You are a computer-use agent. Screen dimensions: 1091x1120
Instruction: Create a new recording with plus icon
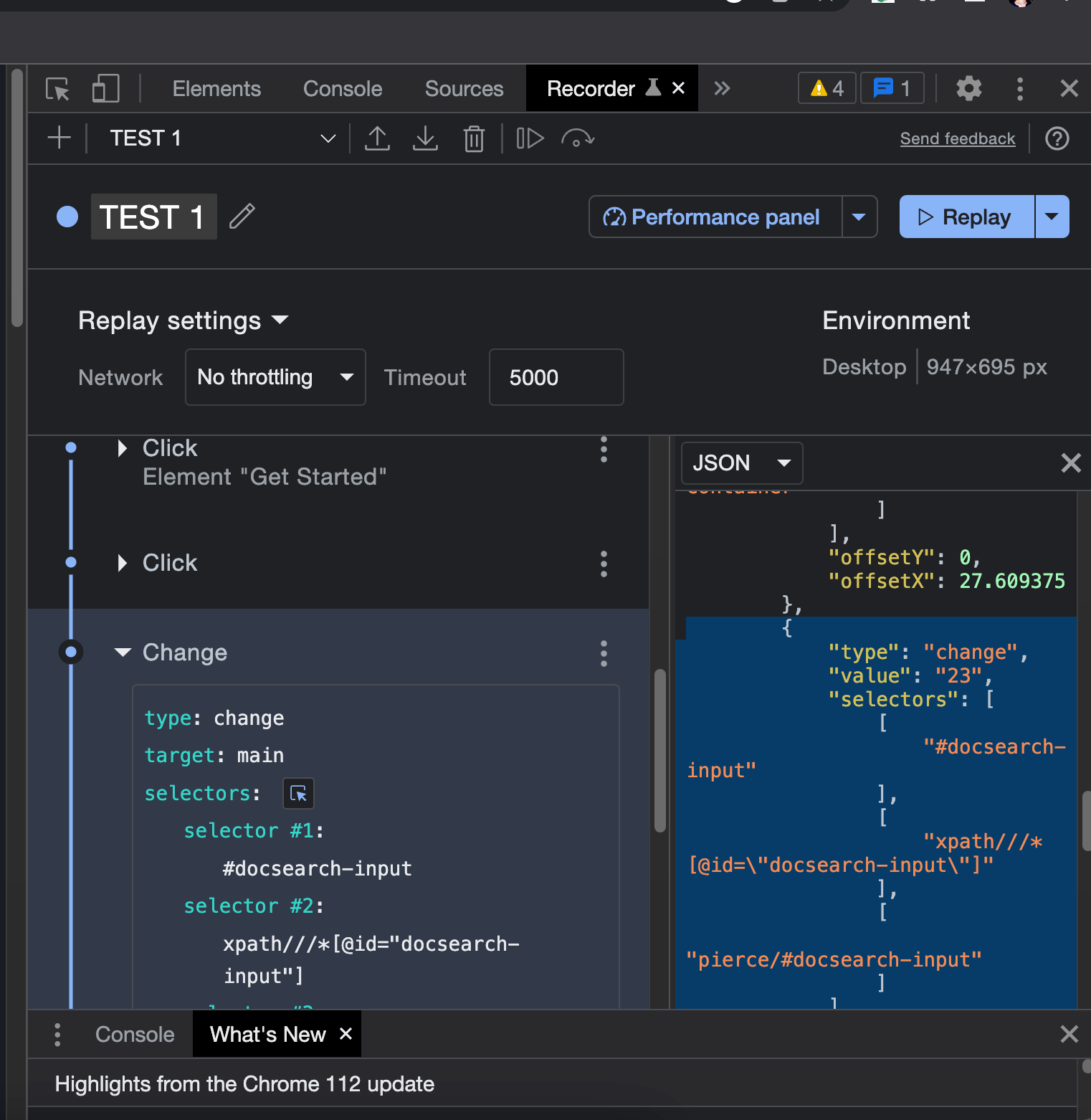tap(59, 138)
